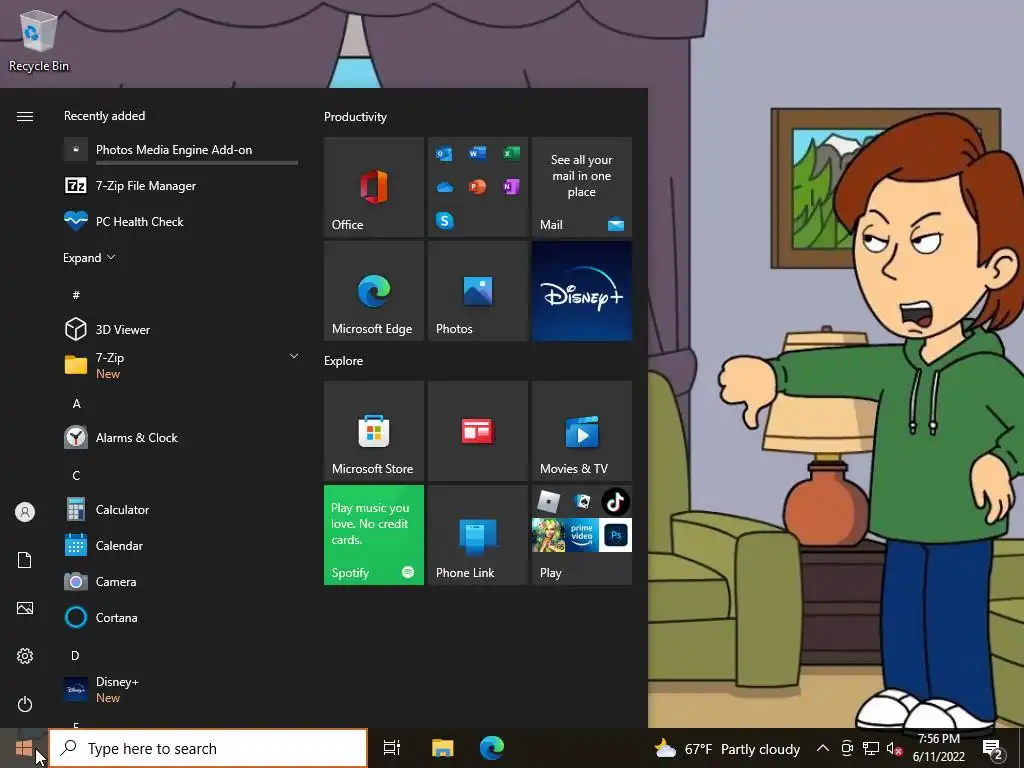This screenshot has width=1024, height=768.
Task: Click the D letter index header
Action: (76, 656)
